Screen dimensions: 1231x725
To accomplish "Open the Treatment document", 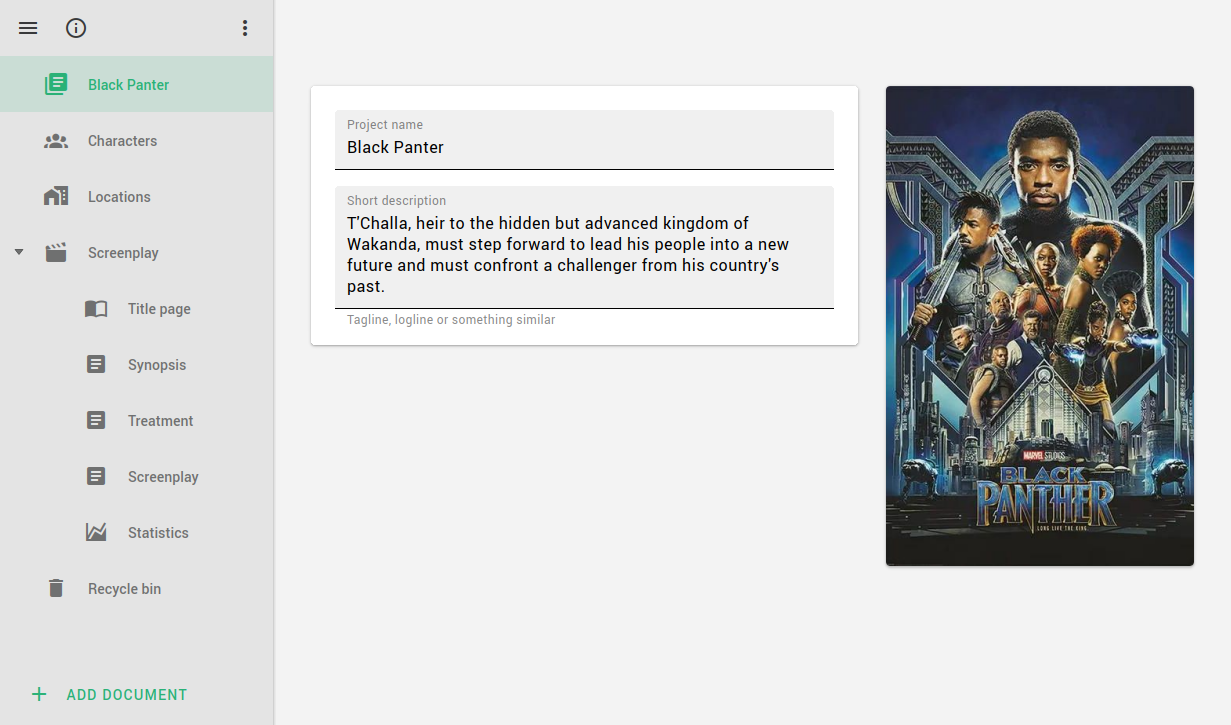I will pyautogui.click(x=137, y=421).
